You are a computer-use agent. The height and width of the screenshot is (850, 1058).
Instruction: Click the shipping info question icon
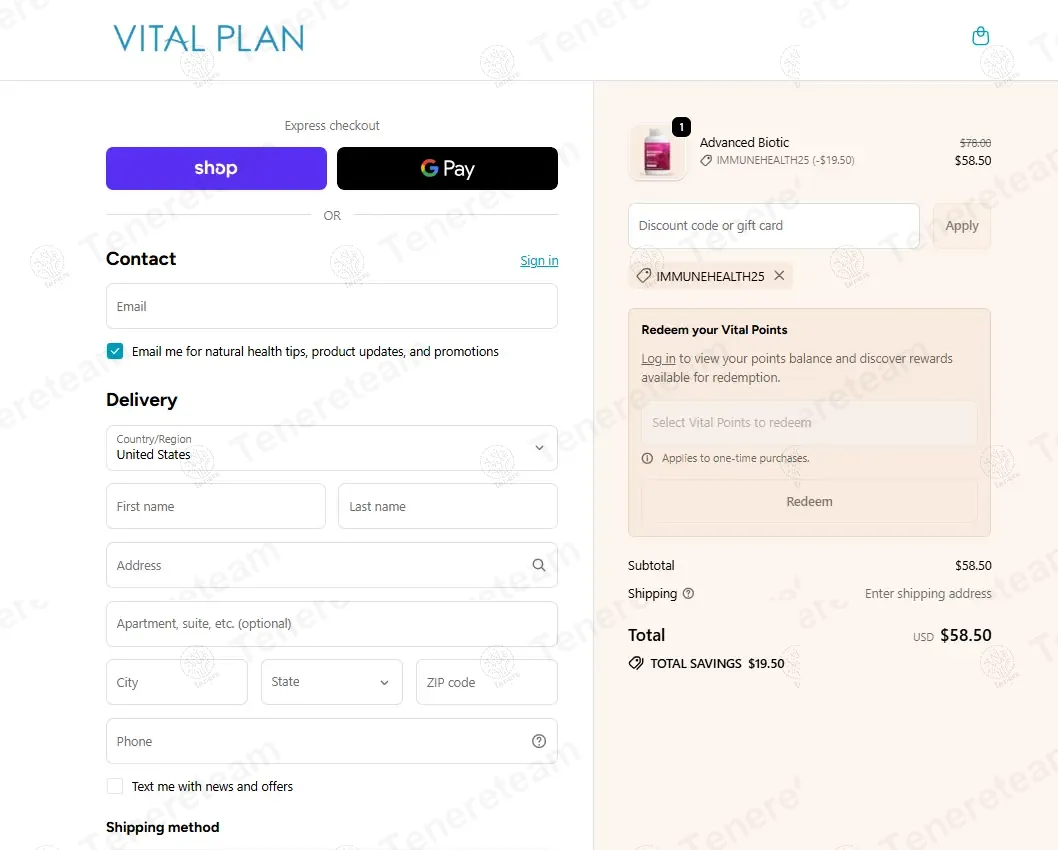coord(688,594)
